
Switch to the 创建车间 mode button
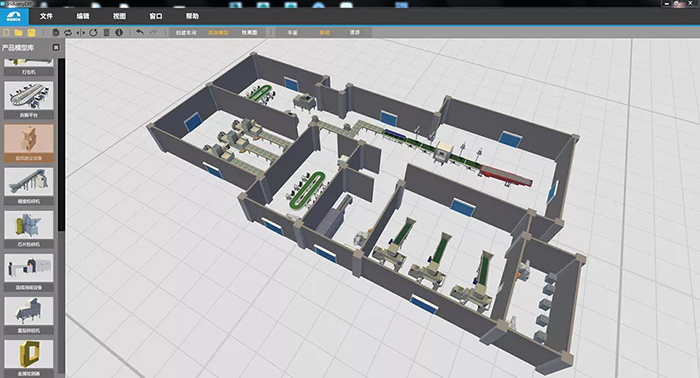pos(186,33)
